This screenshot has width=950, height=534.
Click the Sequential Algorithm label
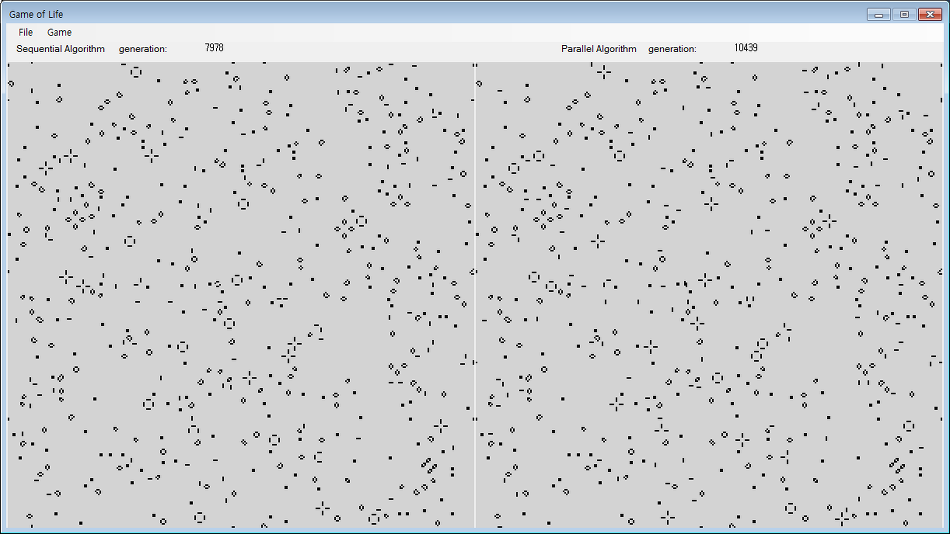point(61,48)
